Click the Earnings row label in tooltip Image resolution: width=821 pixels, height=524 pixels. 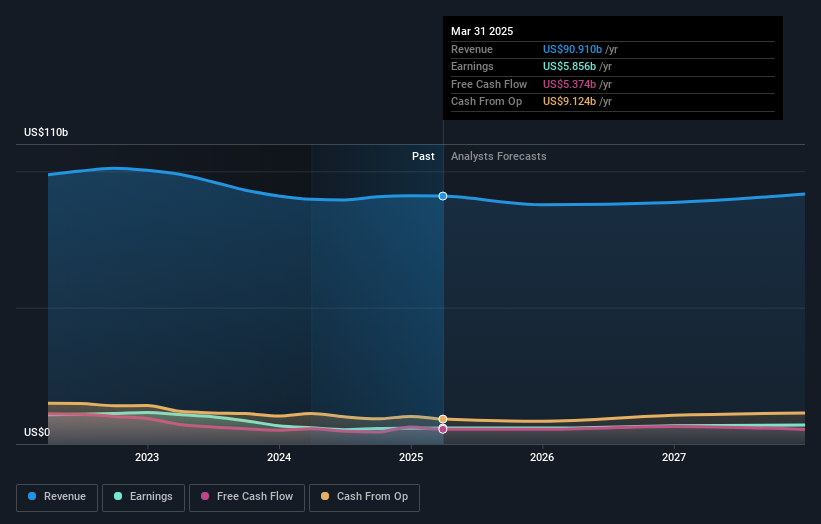[472, 66]
